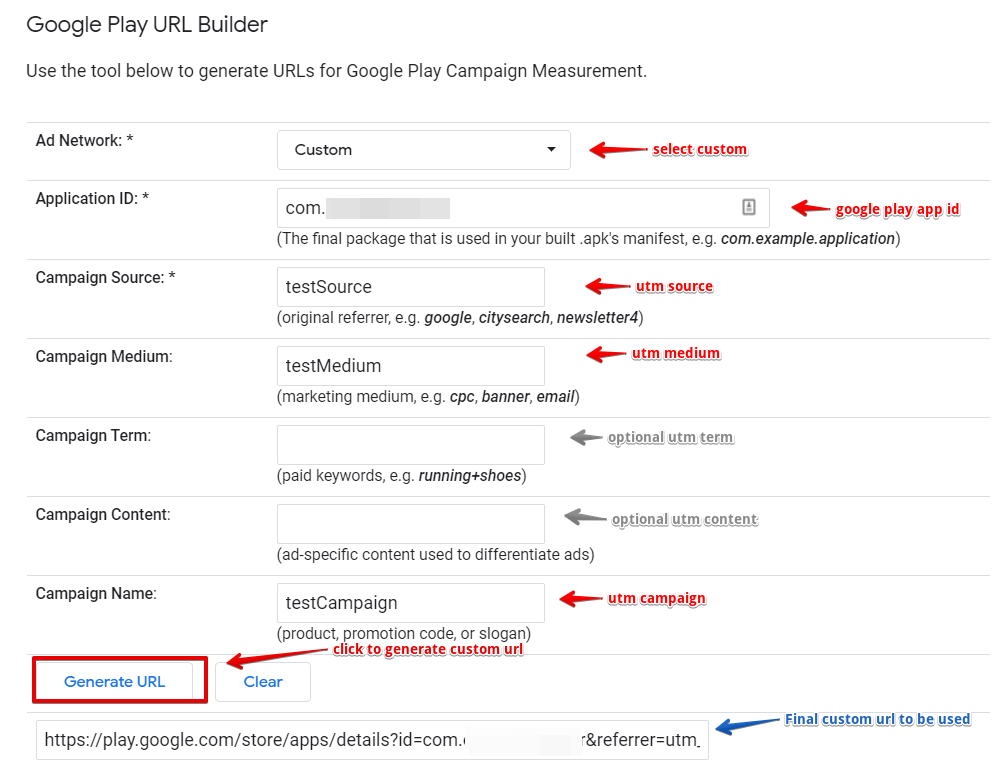1008x765 pixels.
Task: Click the autofill icon in Application ID field
Action: pos(749,207)
